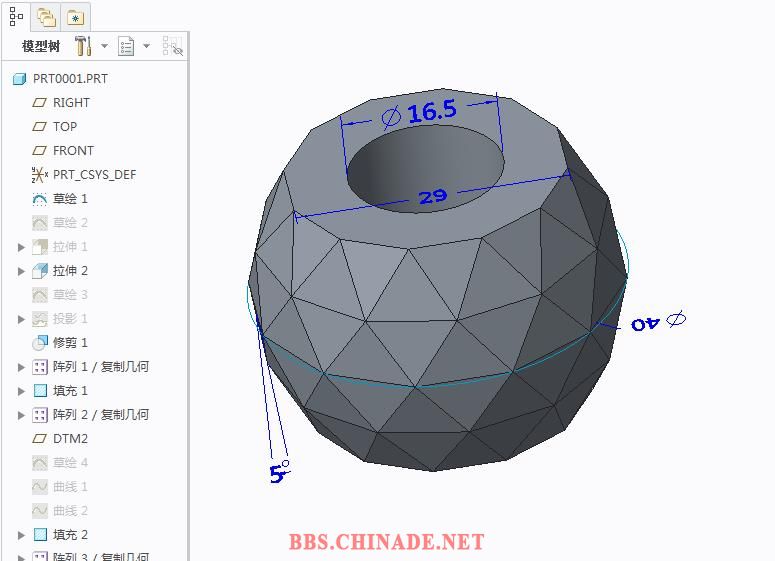The width and height of the screenshot is (775, 561).
Task: Select the hidden 曲线 1 feature
Action: click(x=70, y=487)
